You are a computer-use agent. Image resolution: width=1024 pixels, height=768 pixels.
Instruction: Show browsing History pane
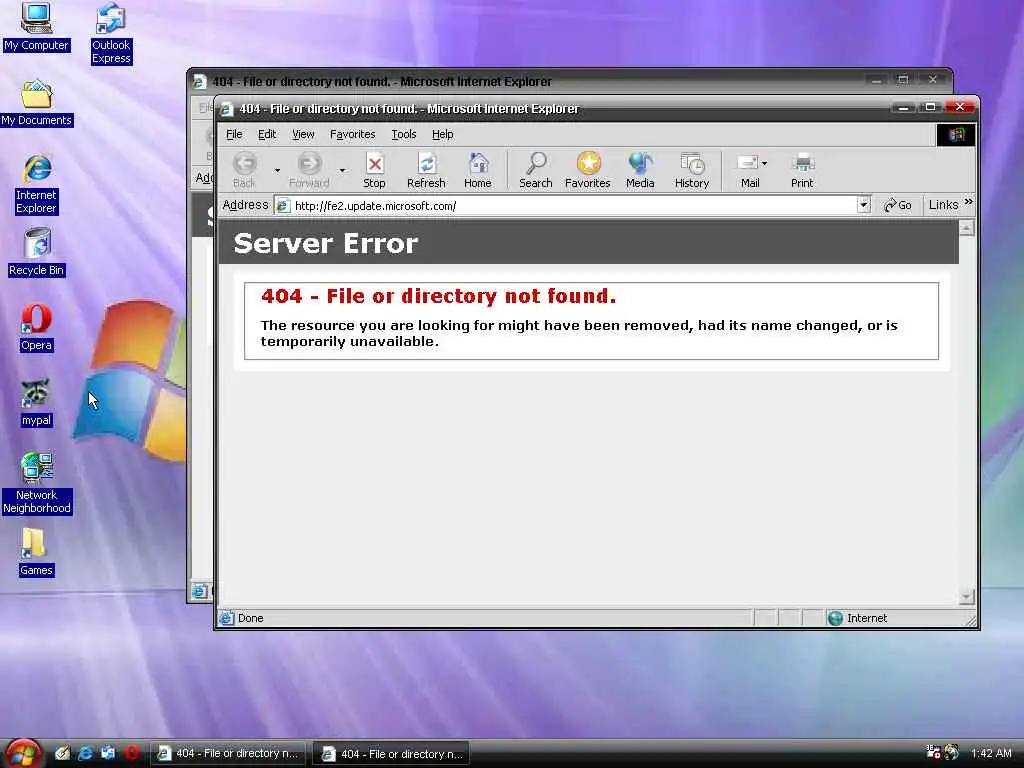[692, 170]
